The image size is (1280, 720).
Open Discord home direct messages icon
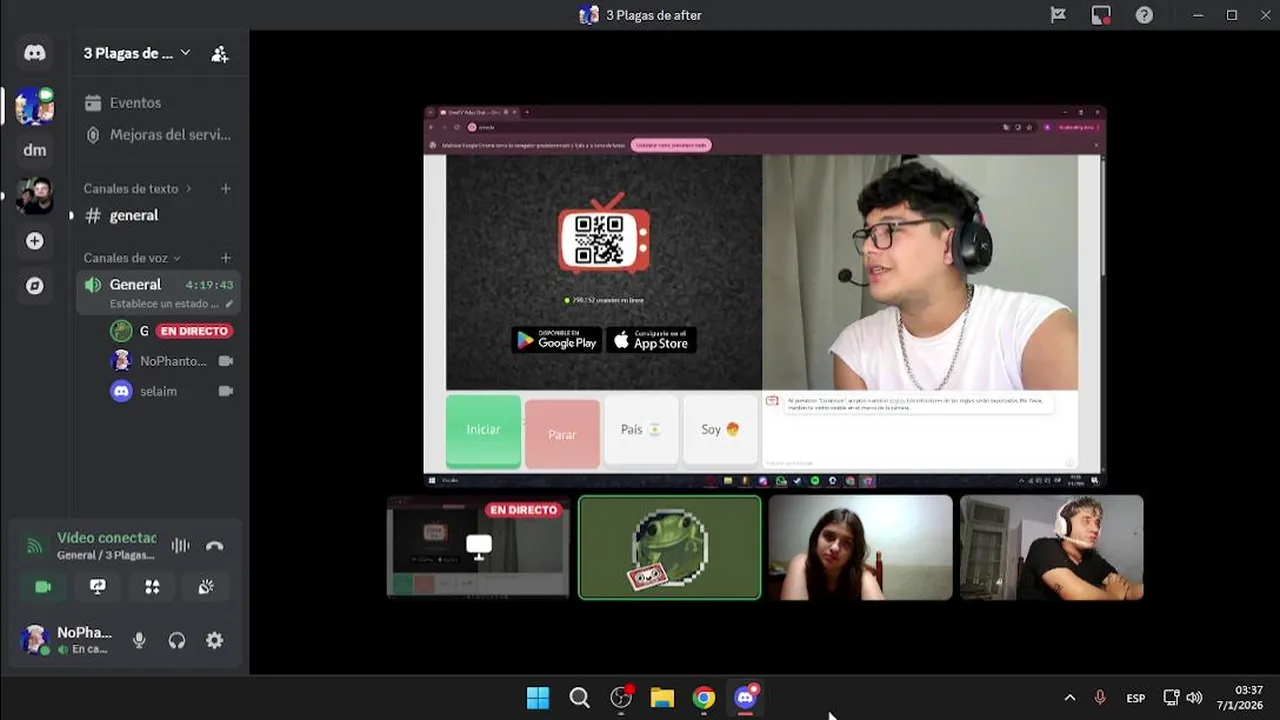[x=35, y=53]
